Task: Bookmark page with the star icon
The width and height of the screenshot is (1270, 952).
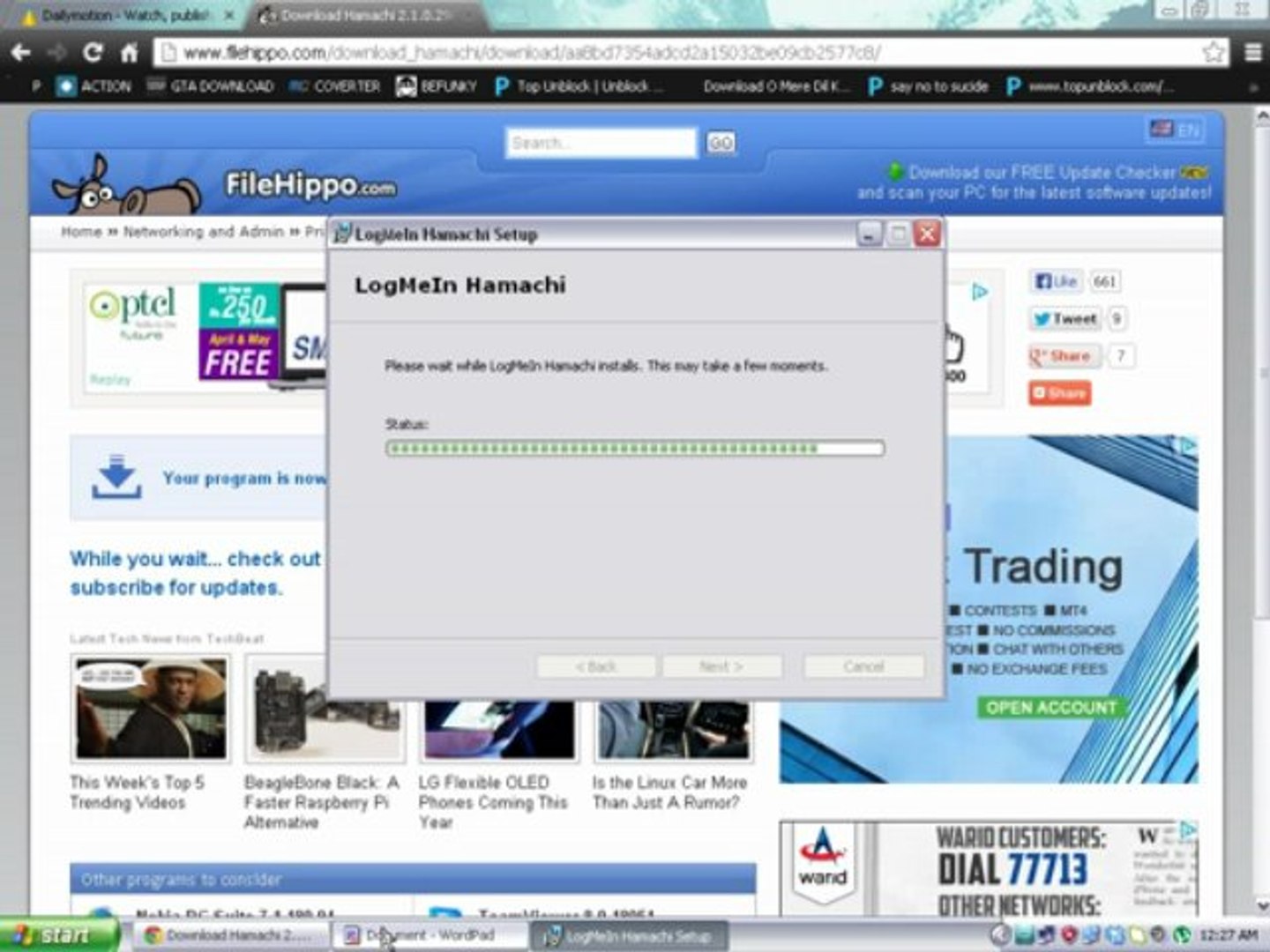Action: tap(1214, 52)
